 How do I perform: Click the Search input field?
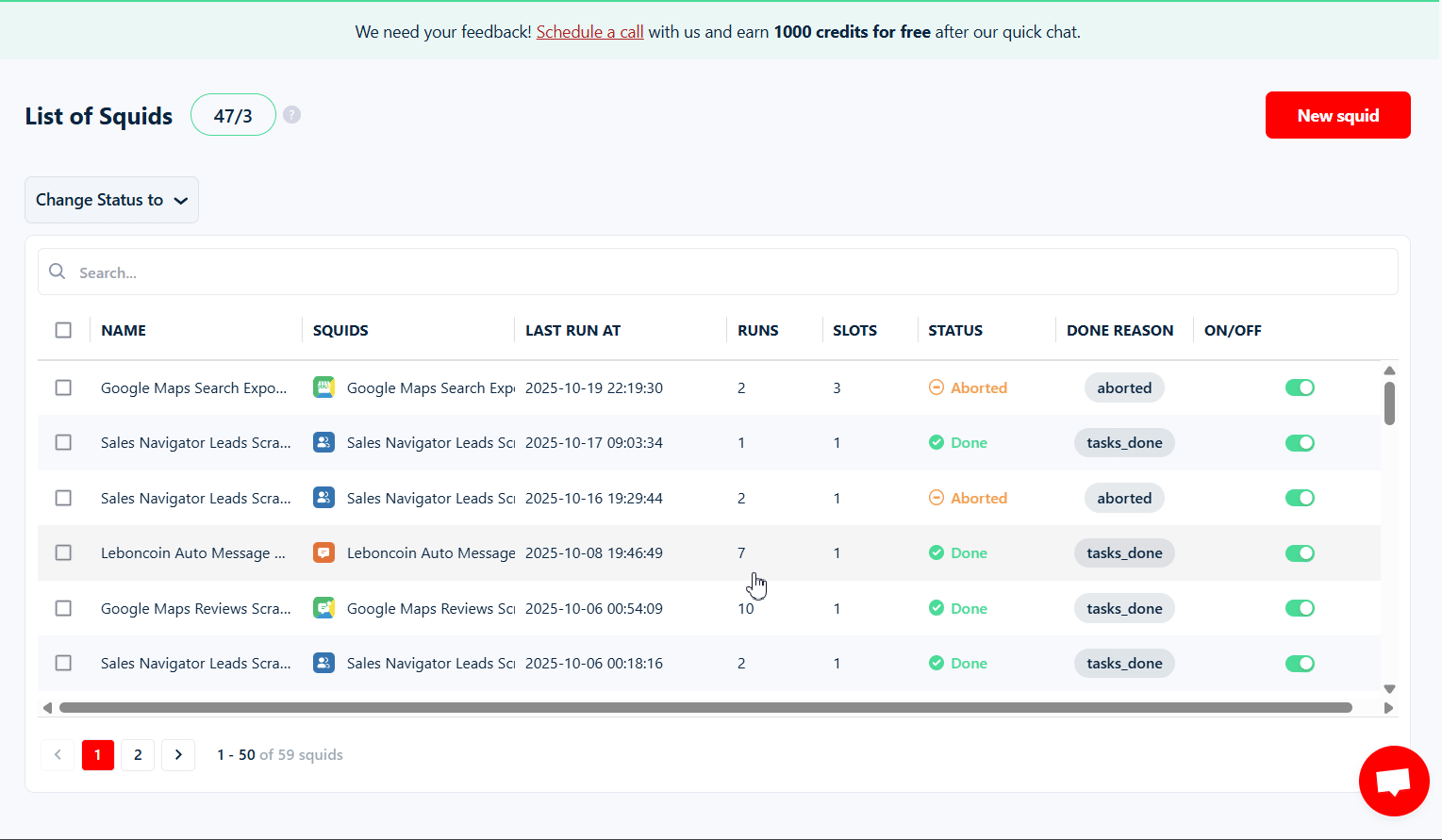377,272
